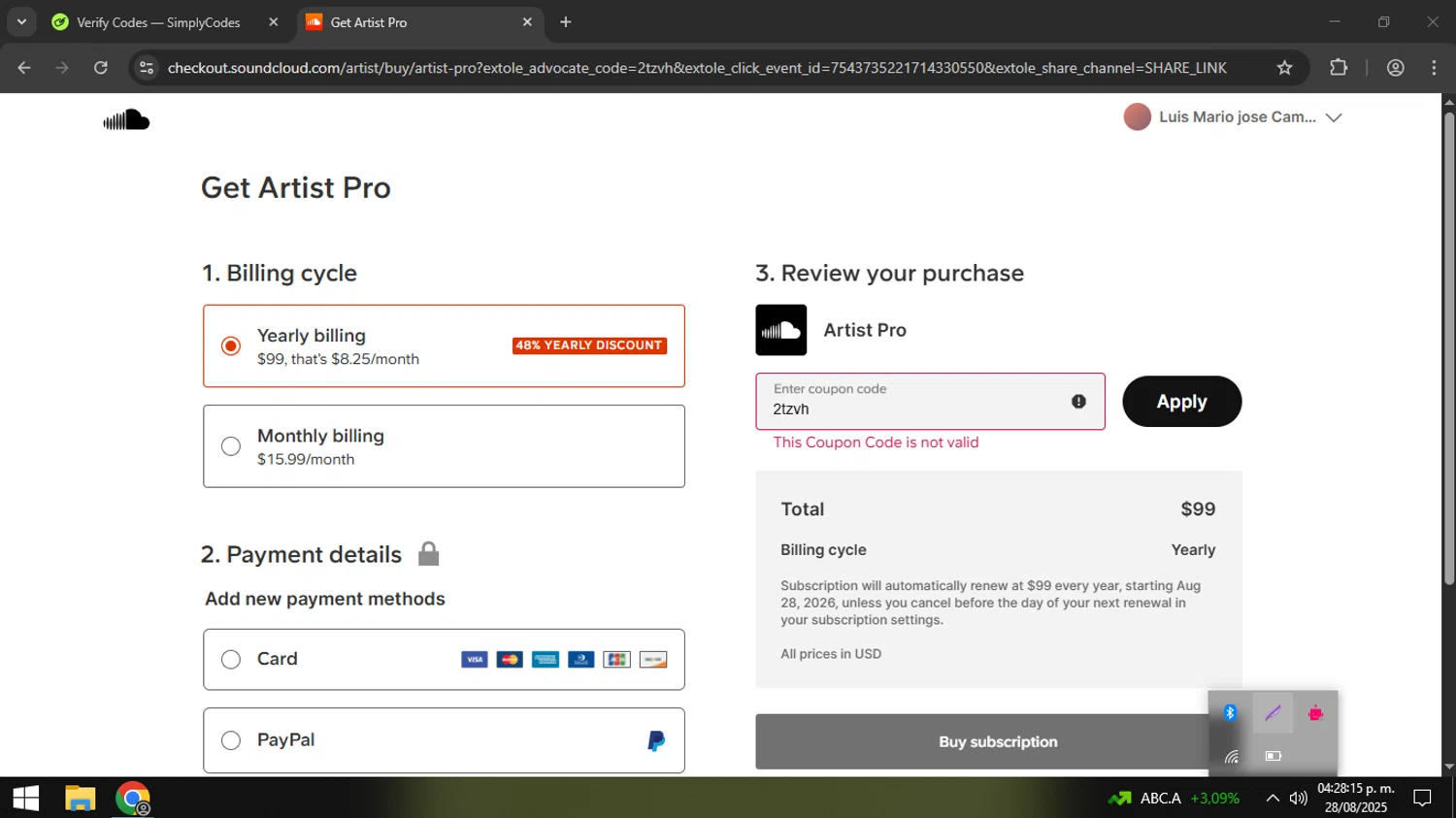
Task: Click the JCB card logo
Action: click(616, 660)
